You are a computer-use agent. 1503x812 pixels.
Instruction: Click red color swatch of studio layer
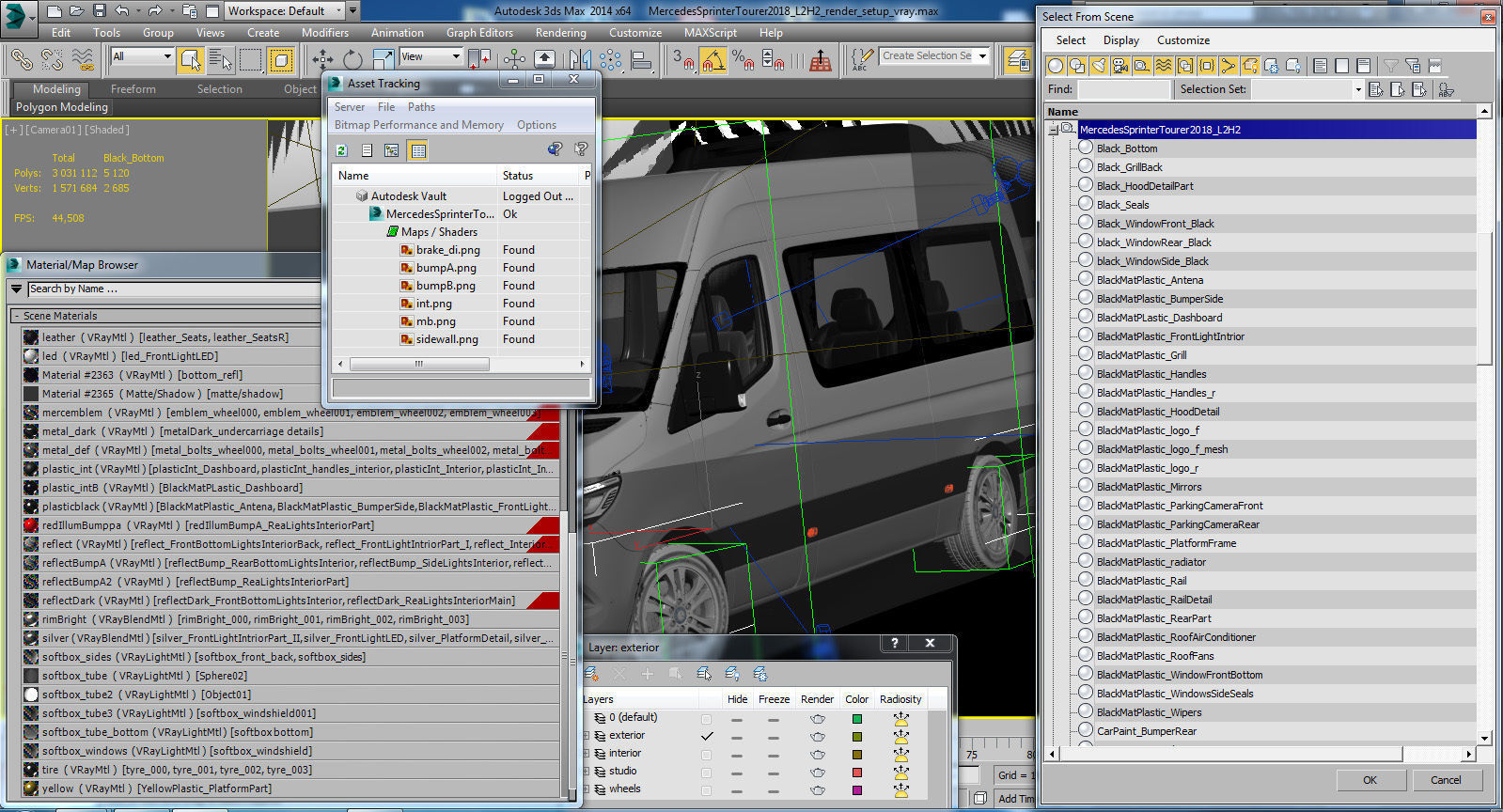tap(856, 772)
